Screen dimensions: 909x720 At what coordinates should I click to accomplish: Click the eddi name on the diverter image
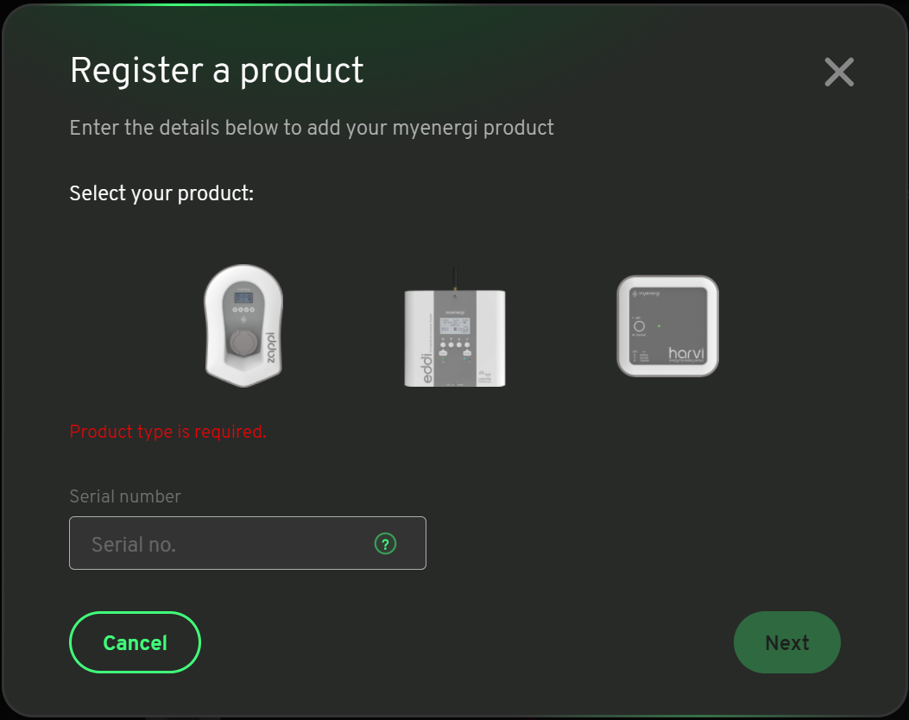(427, 369)
